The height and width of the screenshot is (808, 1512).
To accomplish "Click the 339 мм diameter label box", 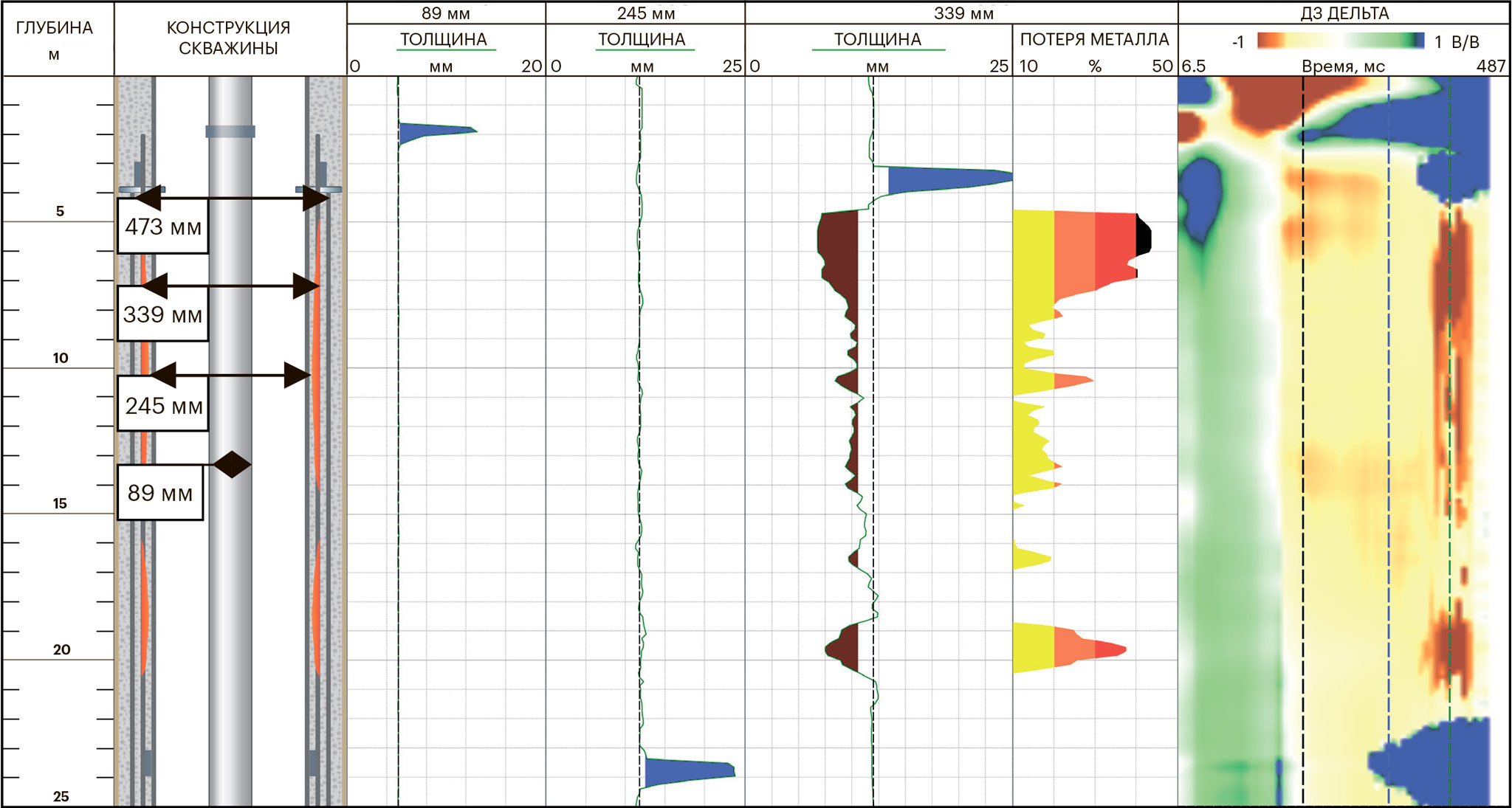I will (x=162, y=315).
